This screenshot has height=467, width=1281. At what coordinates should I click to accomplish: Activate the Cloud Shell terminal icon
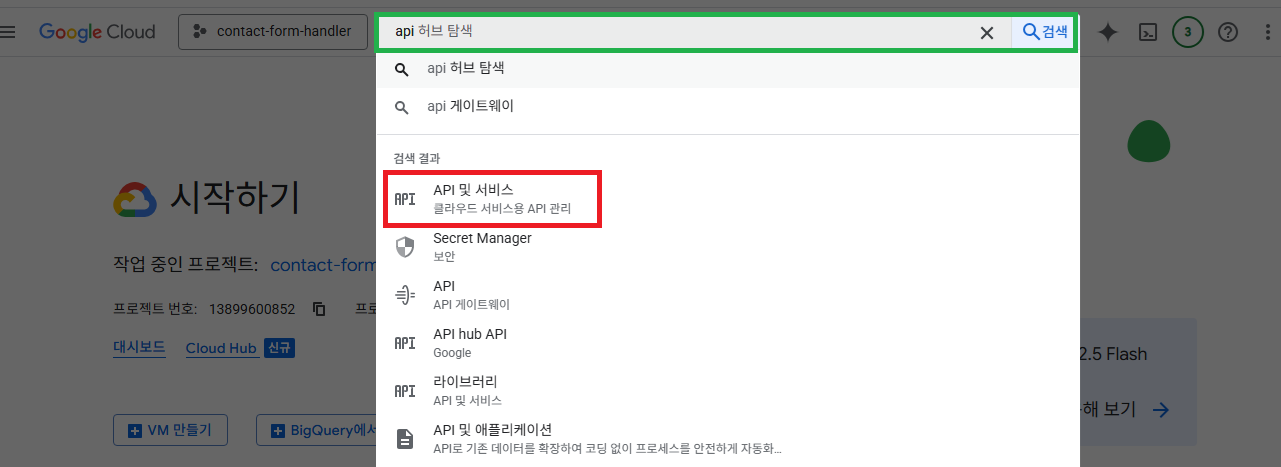point(1149,32)
